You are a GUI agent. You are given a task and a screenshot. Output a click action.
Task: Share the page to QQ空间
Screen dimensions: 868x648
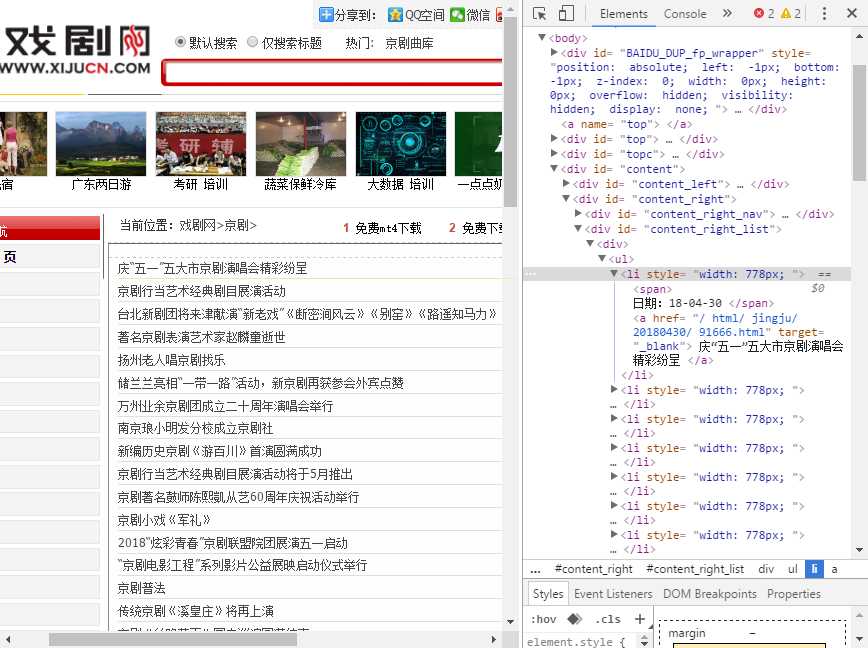click(x=416, y=14)
